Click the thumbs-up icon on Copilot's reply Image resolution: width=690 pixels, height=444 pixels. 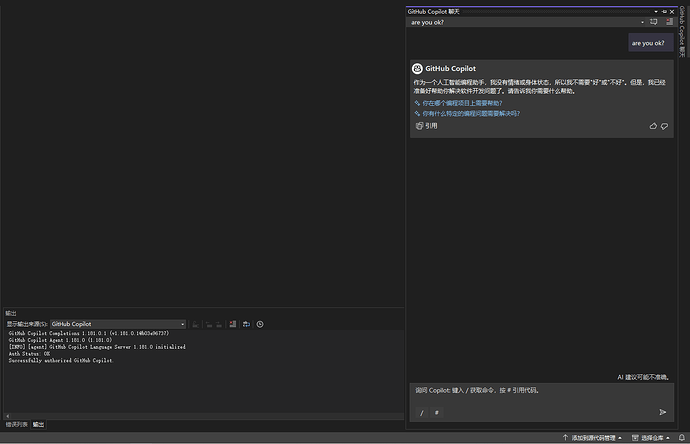point(653,126)
